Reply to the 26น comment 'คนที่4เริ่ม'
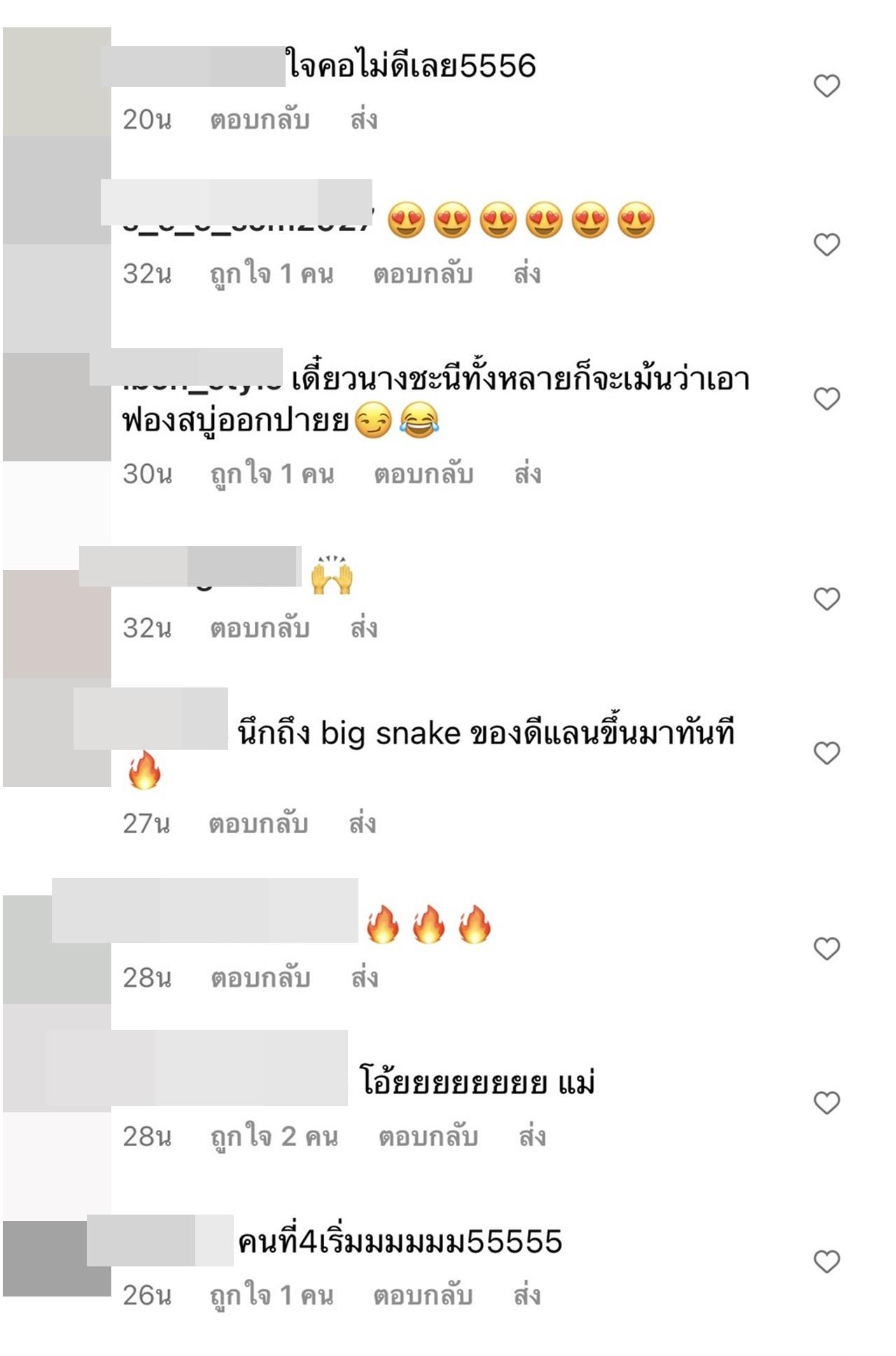The height and width of the screenshot is (1356, 896). click(x=423, y=1295)
